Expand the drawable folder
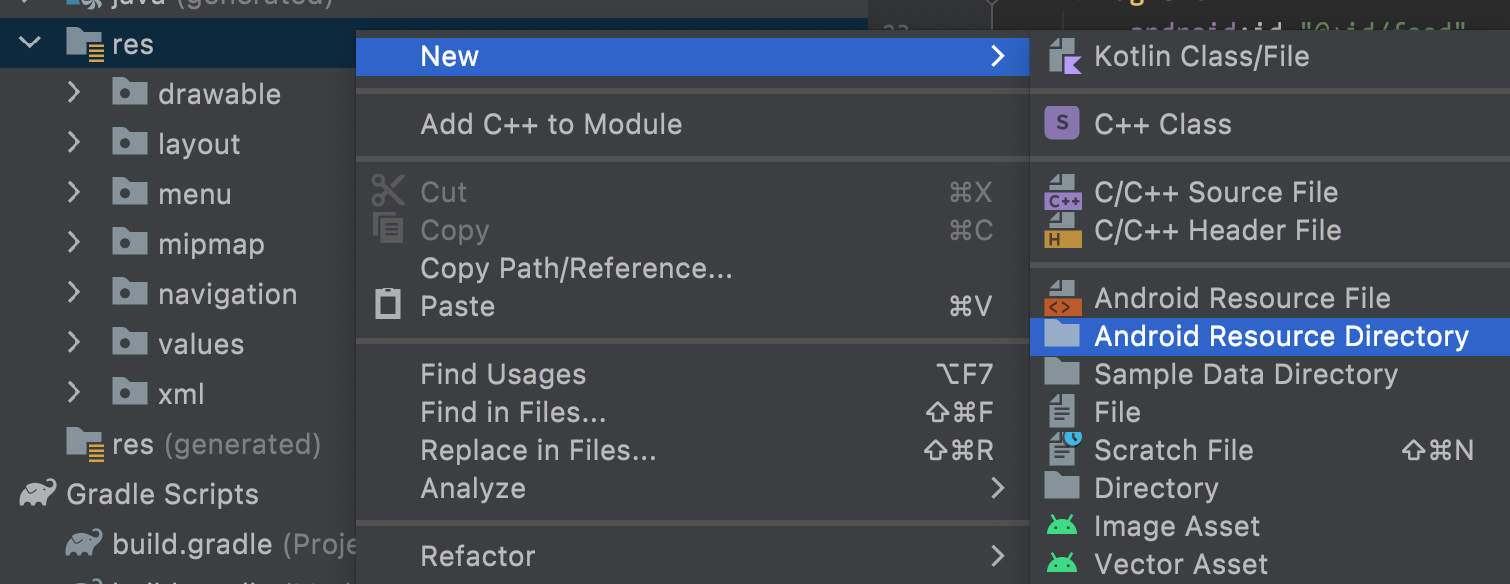This screenshot has width=1510, height=584. [x=73, y=93]
